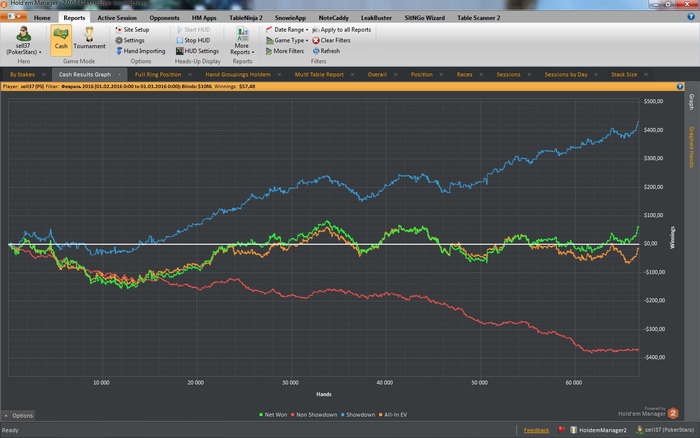Screen dimensions: 700x438
Task: Toggle the Non Showdown legend entry
Action: (314, 415)
